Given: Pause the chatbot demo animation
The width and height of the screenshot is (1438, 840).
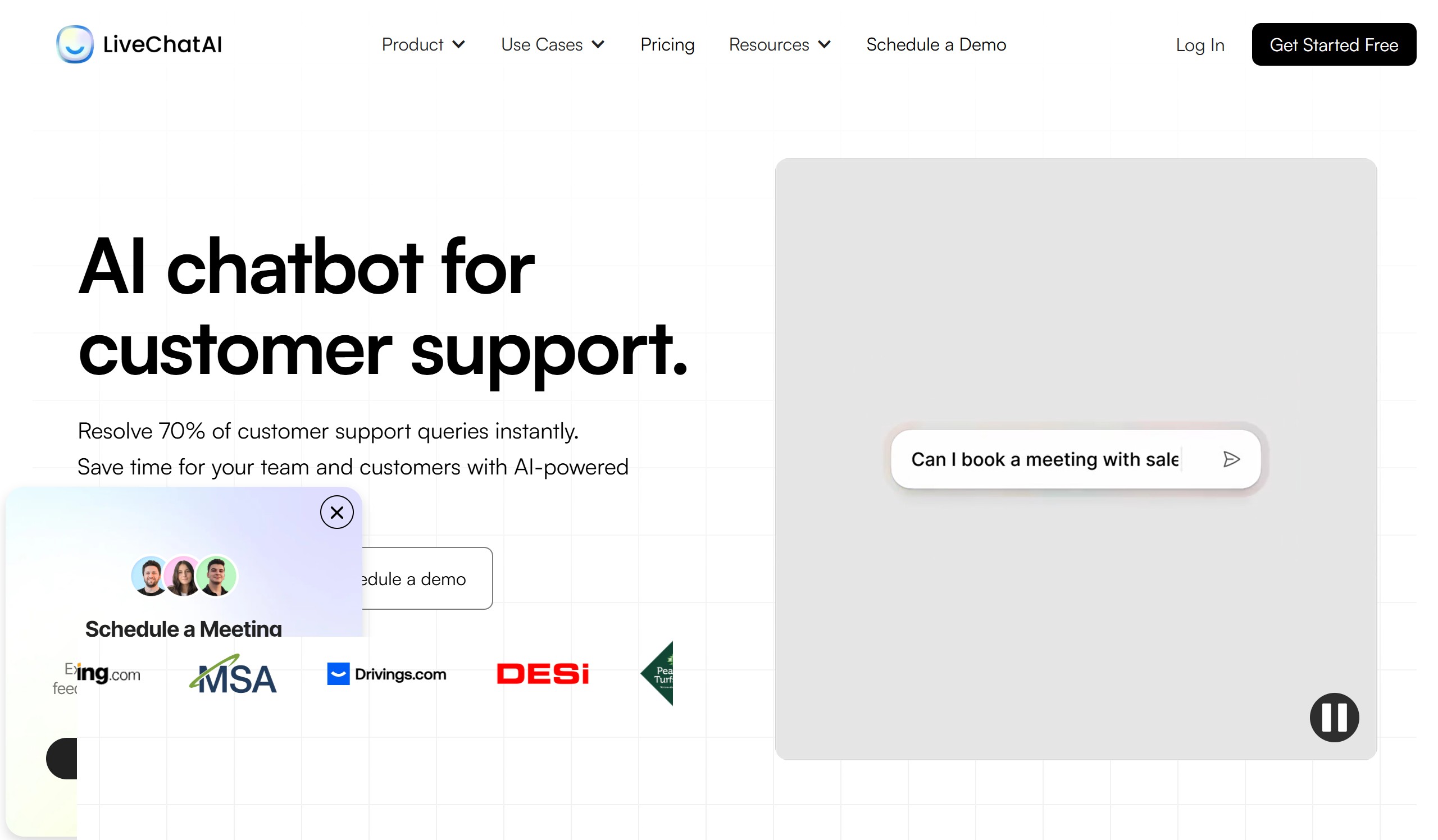Looking at the screenshot, I should [1334, 718].
